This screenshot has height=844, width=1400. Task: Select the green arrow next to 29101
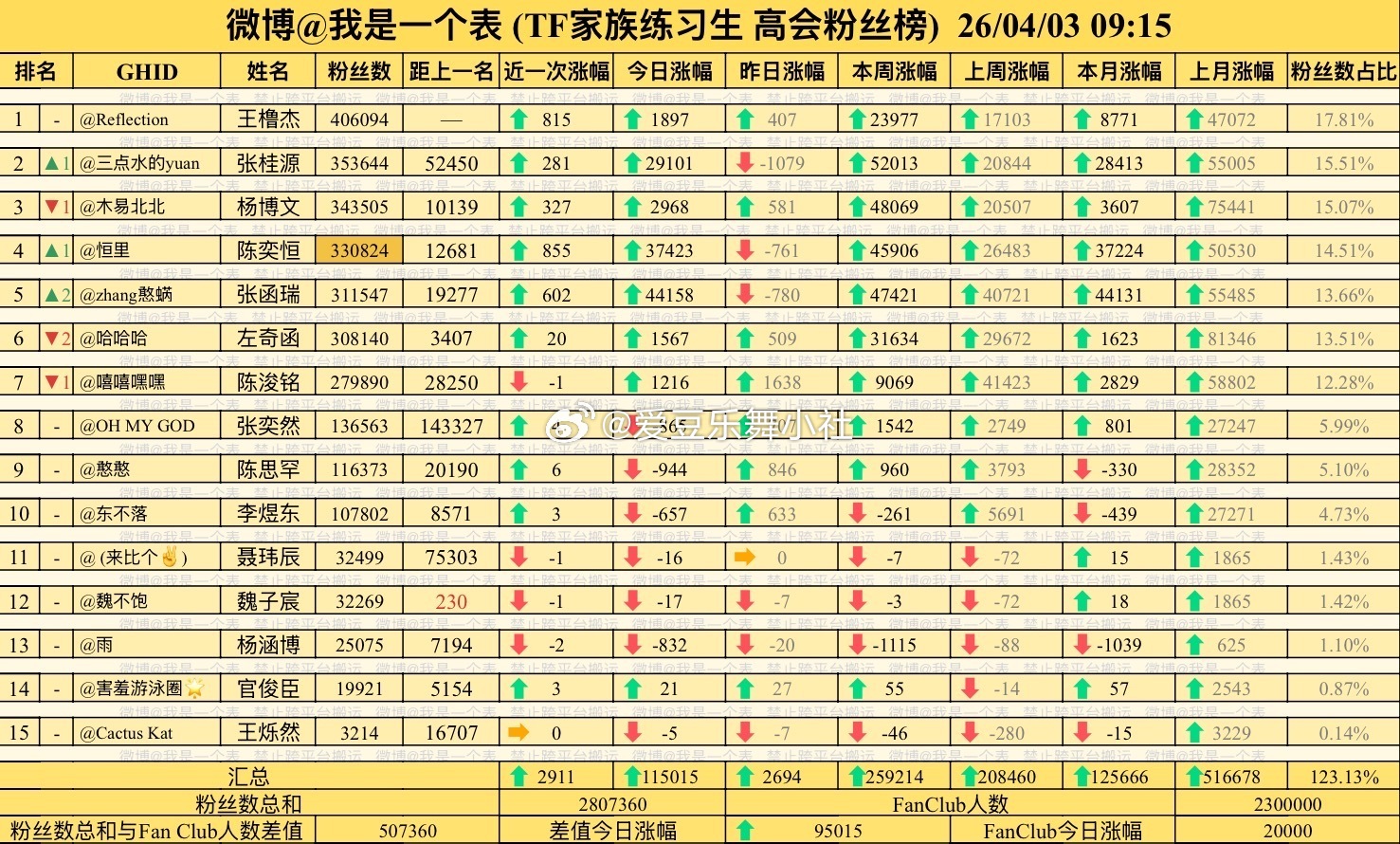(633, 163)
